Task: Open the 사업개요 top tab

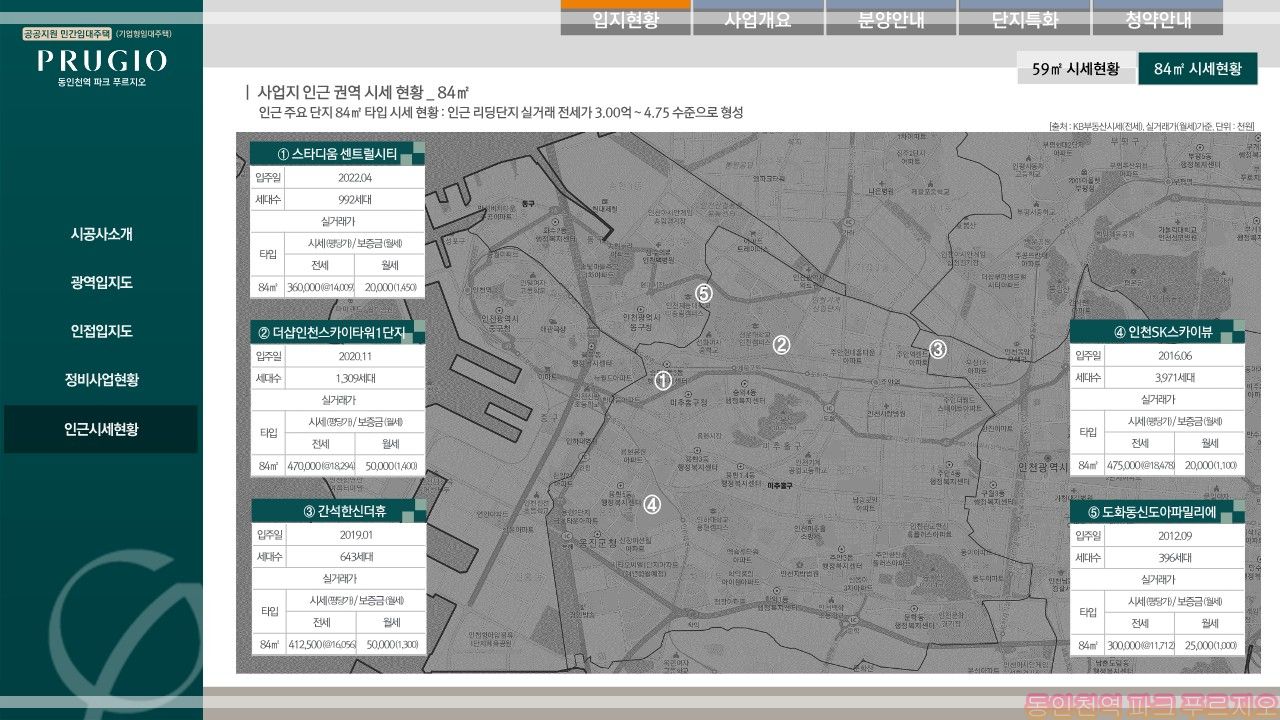Action: coord(758,18)
